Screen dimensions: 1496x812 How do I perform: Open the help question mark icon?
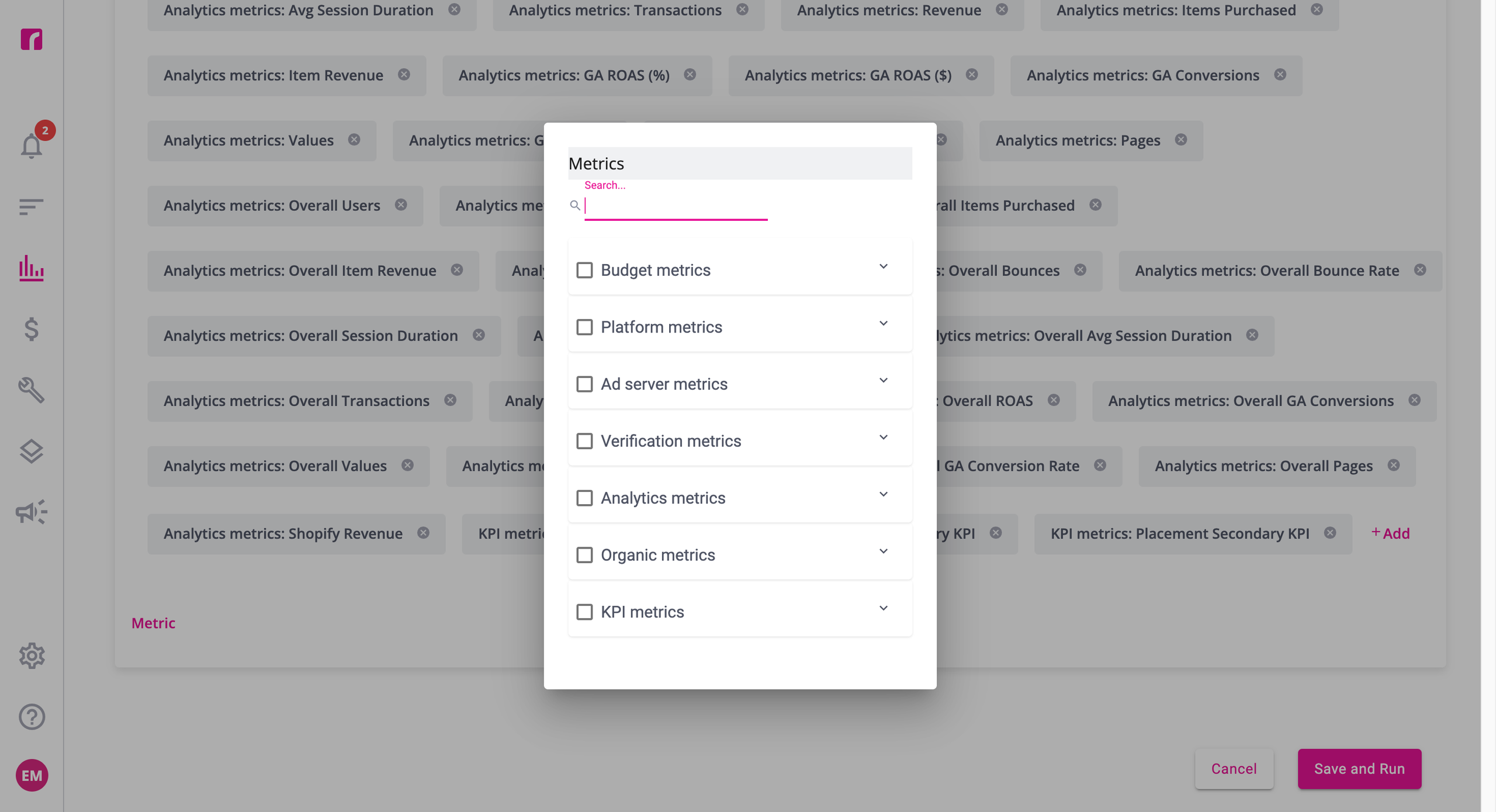click(32, 717)
